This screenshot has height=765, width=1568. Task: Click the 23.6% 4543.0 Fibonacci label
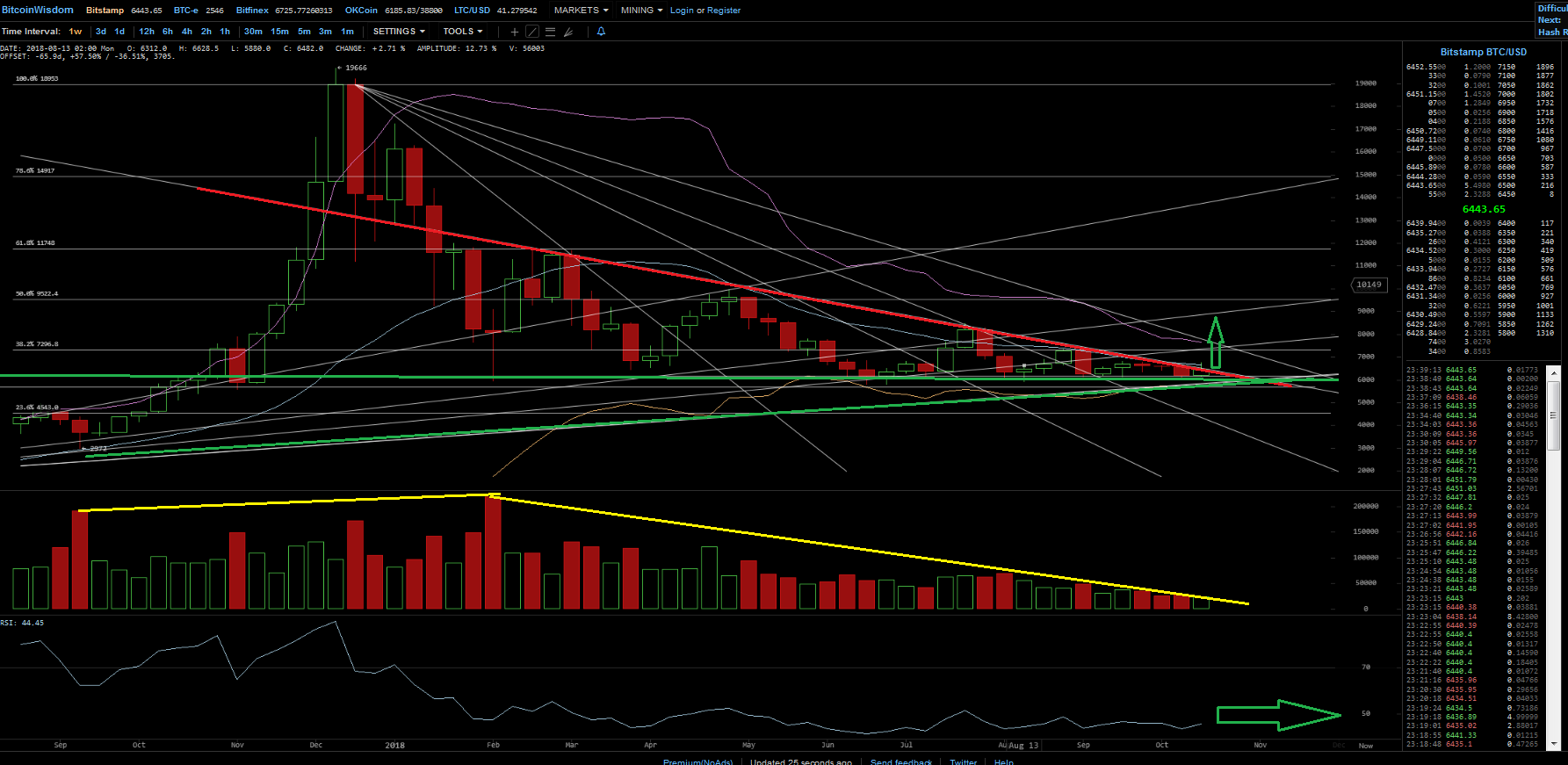tap(37, 407)
